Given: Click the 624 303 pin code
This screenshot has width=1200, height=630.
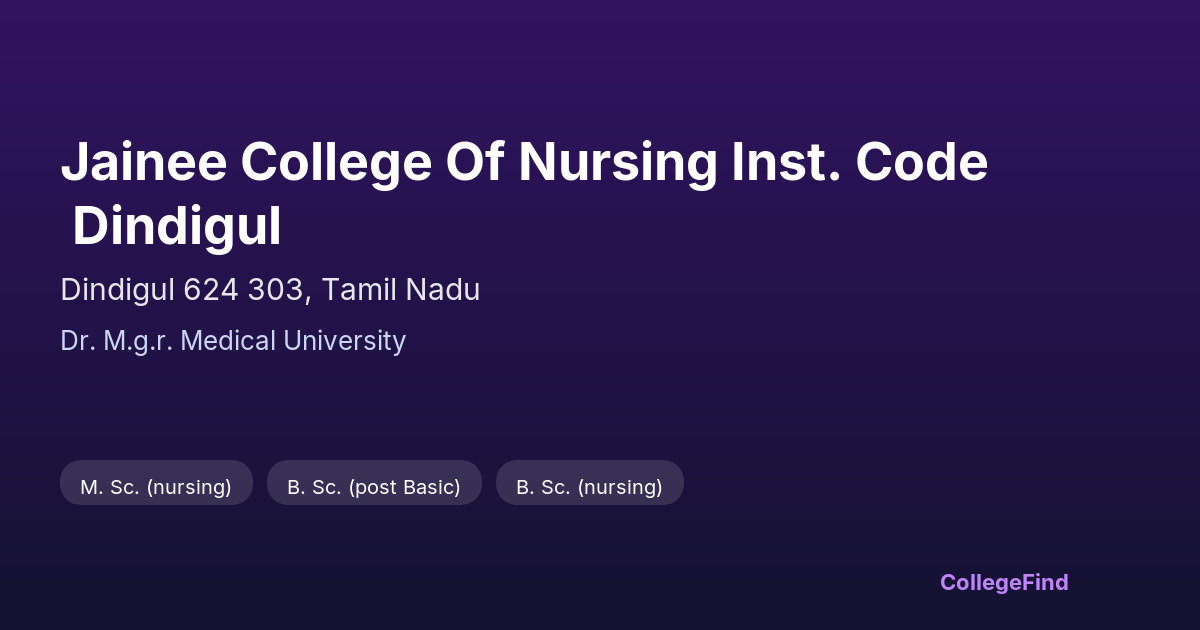Looking at the screenshot, I should (x=244, y=290).
